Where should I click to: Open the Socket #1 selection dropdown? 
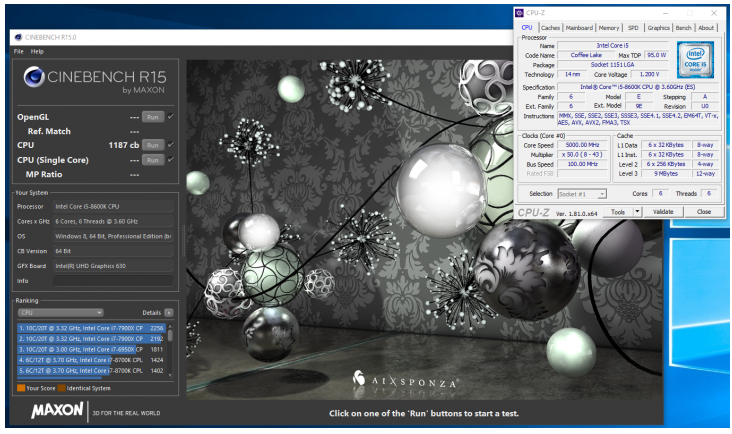[x=581, y=193]
